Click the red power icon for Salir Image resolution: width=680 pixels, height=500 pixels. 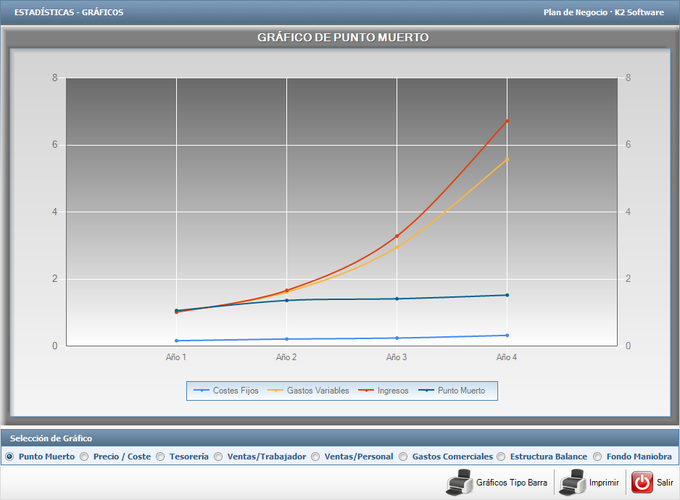[642, 482]
